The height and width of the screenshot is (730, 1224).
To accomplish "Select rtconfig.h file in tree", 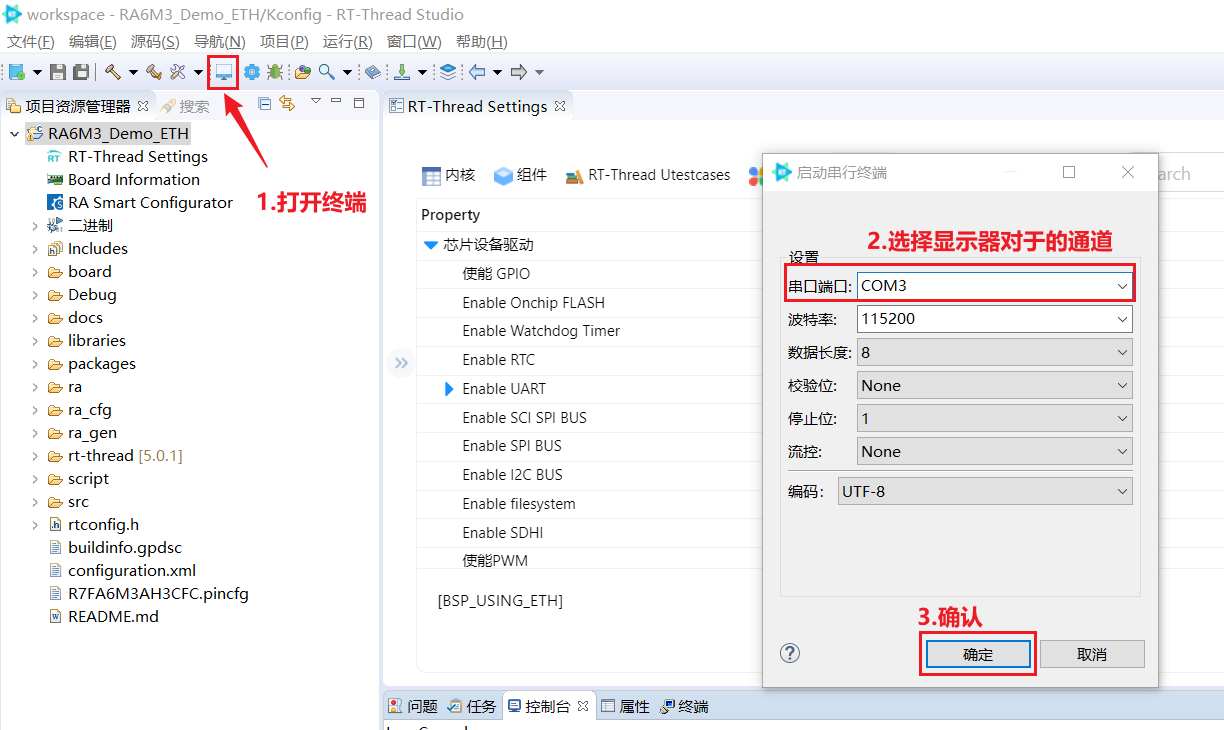I will tap(94, 525).
